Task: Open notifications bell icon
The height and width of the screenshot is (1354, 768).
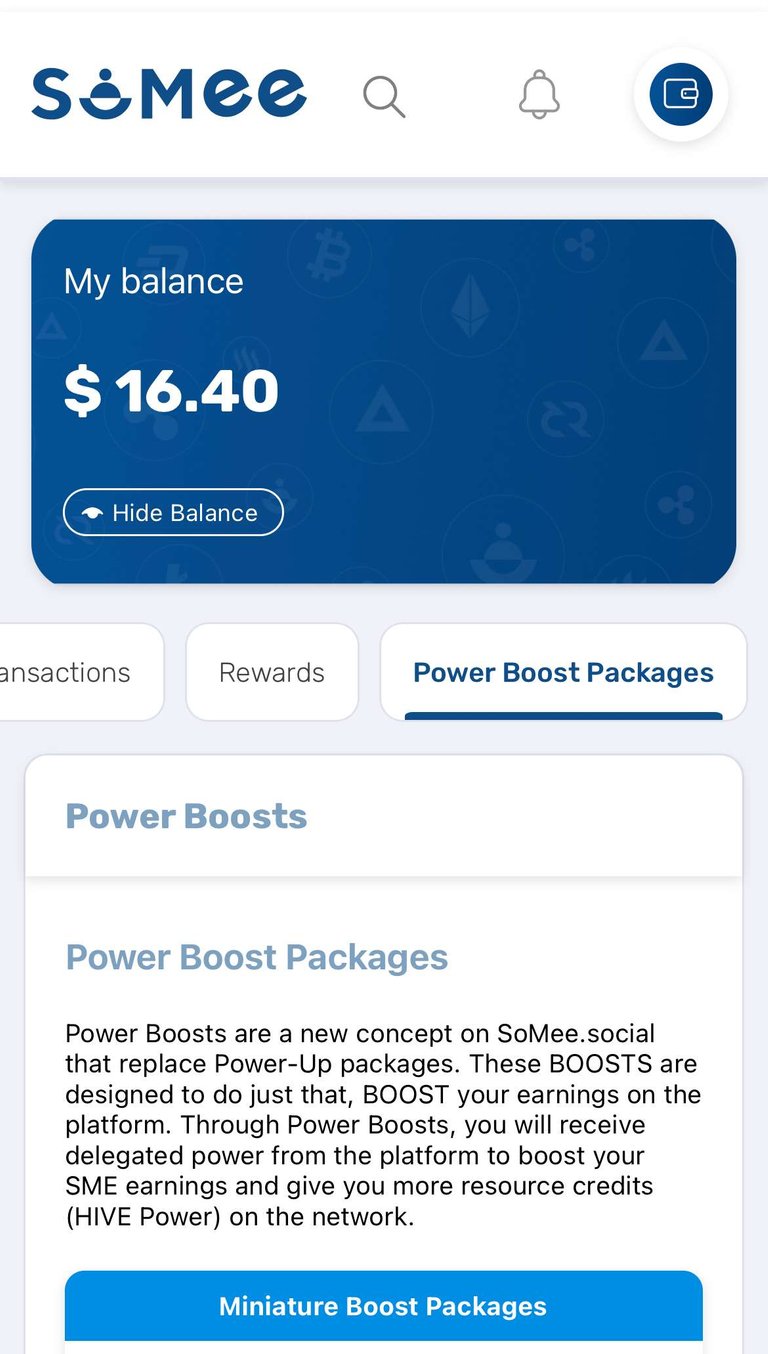Action: (x=539, y=95)
